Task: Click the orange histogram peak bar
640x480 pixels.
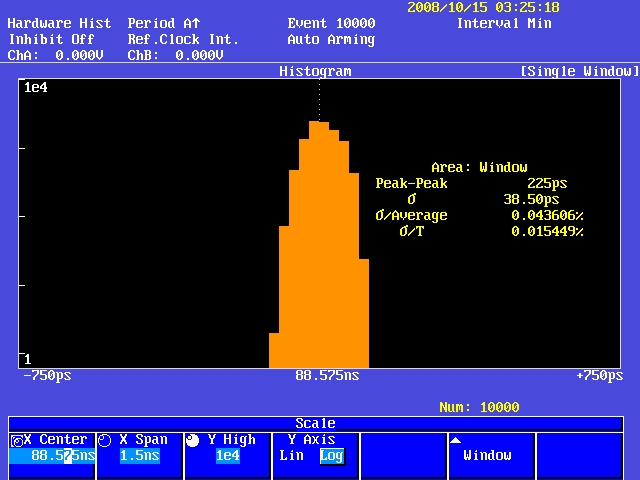Action: (x=319, y=244)
